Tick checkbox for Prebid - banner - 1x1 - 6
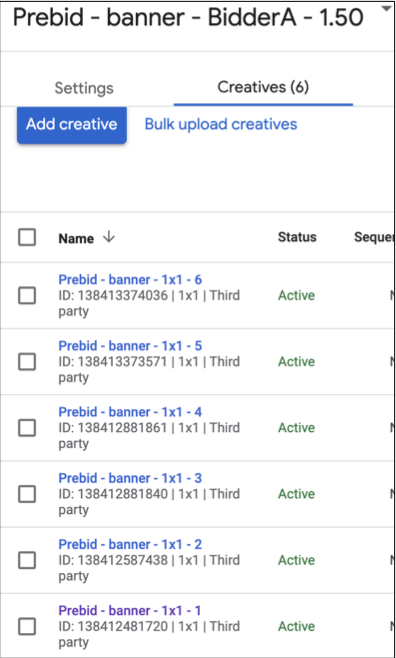 (27, 296)
